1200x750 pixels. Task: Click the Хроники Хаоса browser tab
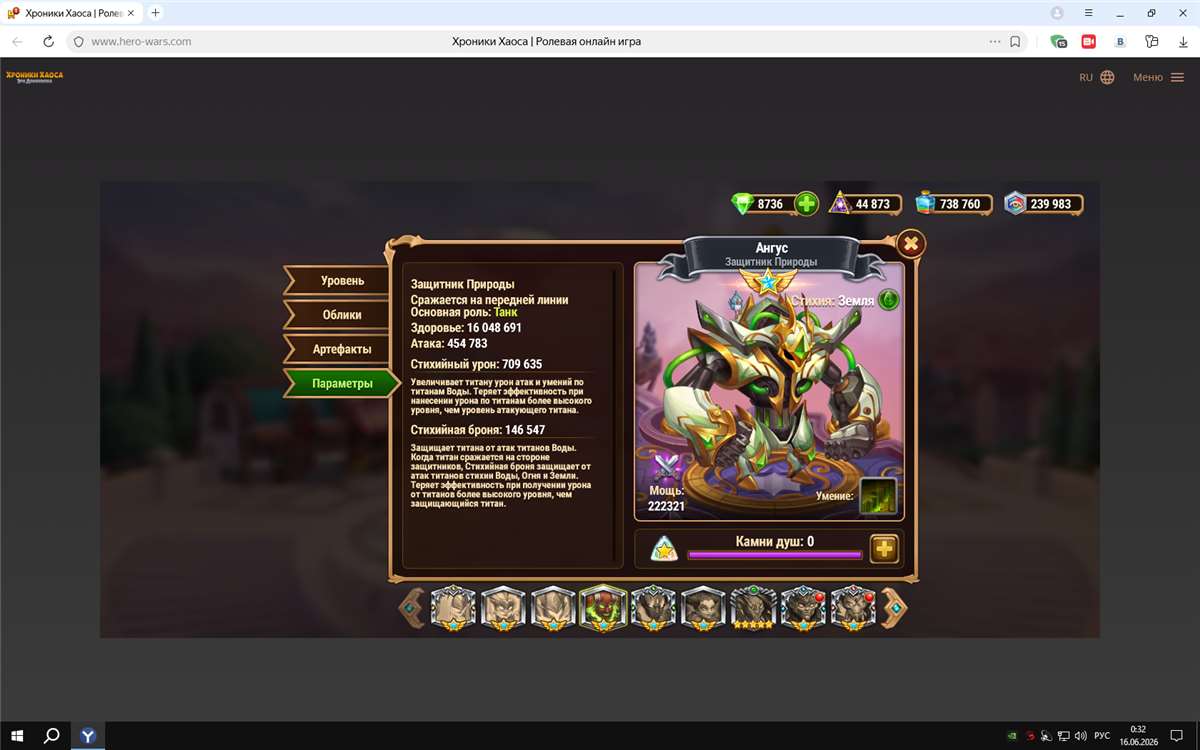coord(72,13)
